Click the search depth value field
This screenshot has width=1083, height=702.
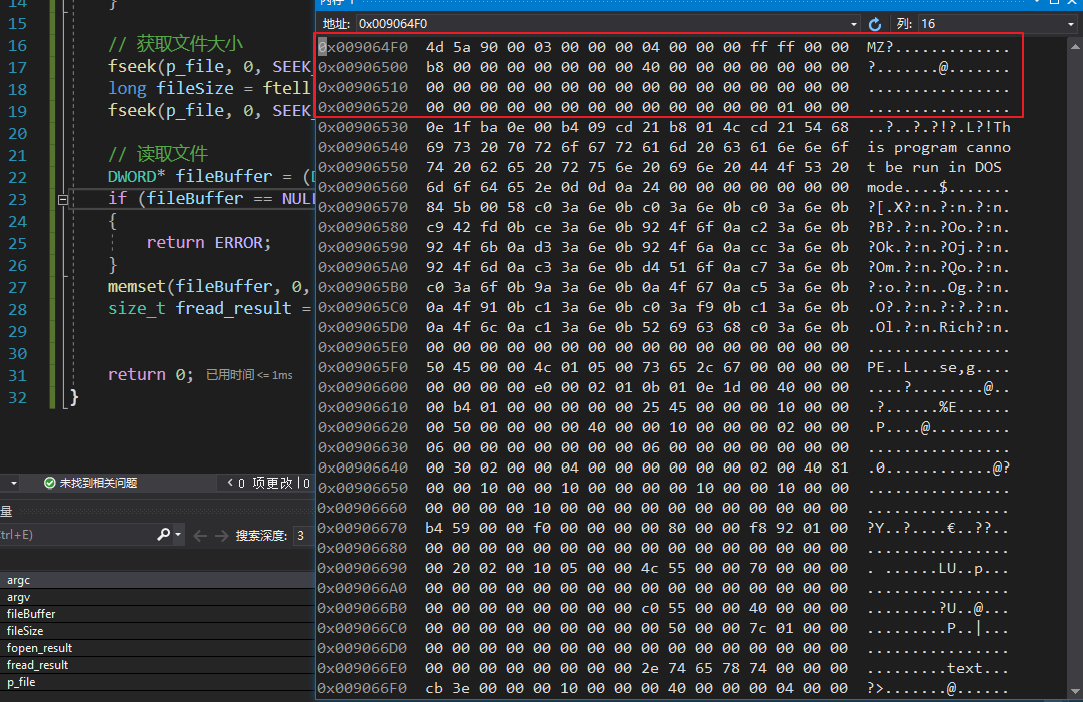pos(300,536)
